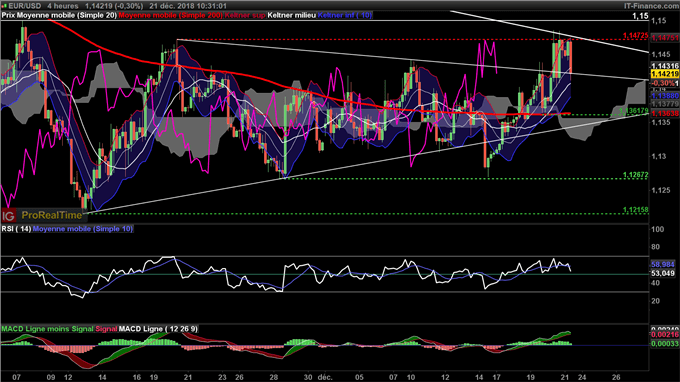This screenshot has height=382, width=680.
Task: Click the 'RSI (14)' indicator label
Action: pos(16,229)
